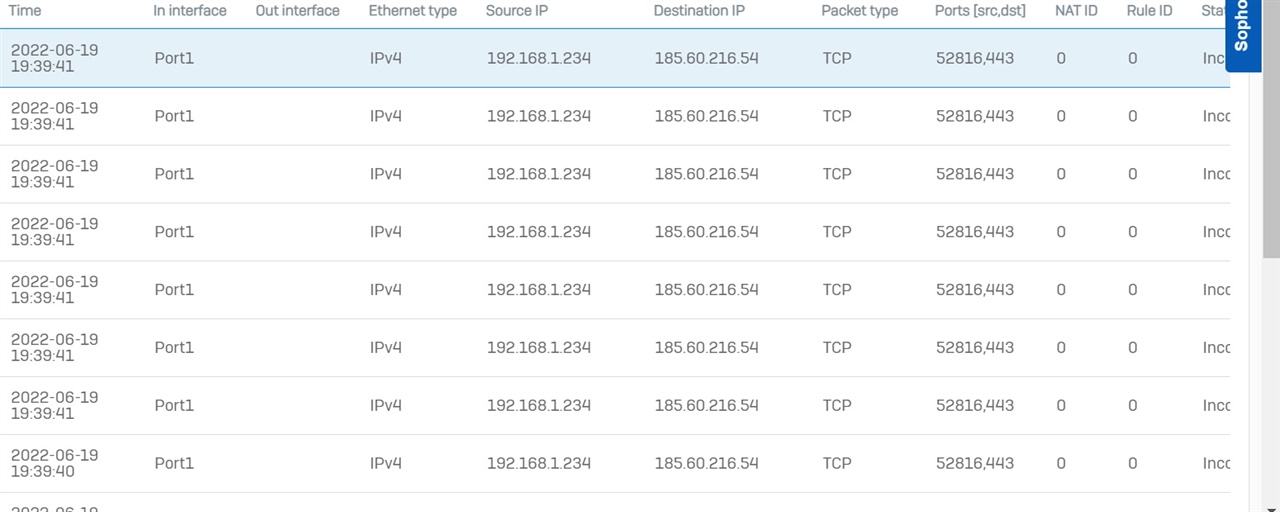Click the vertical scrollbar thumb
The height and width of the screenshot is (512, 1280).
[x=1272, y=129]
